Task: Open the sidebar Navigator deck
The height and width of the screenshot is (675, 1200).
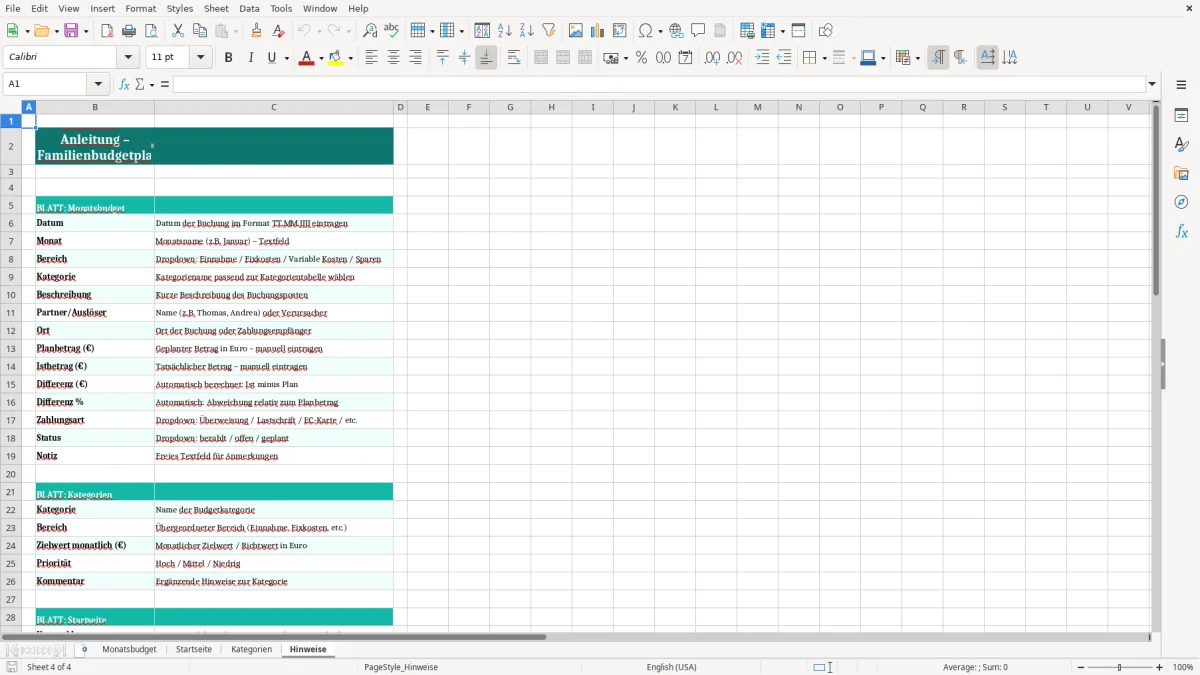Action: click(1181, 202)
